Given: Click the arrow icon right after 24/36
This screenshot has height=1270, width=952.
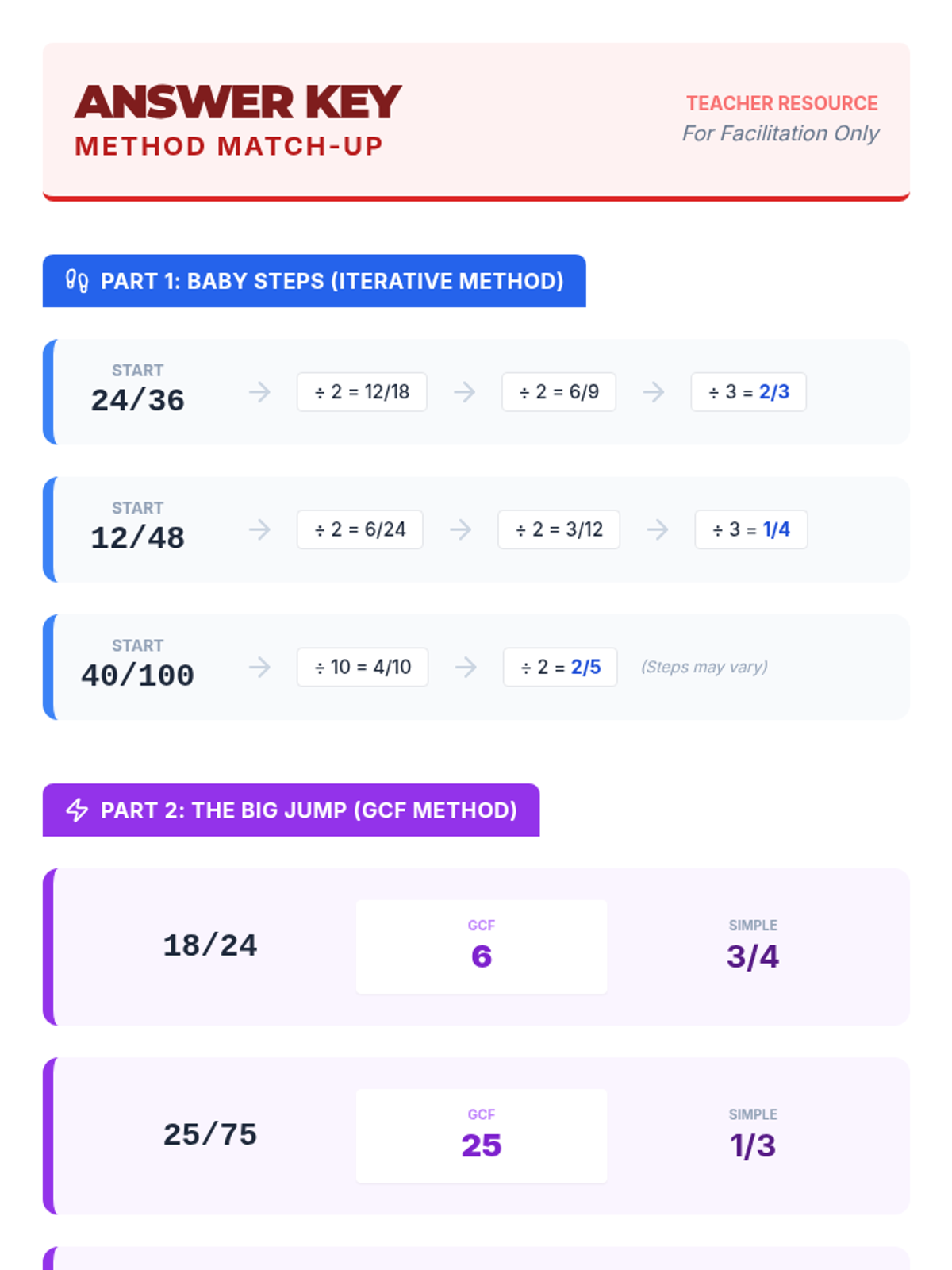Looking at the screenshot, I should click(x=259, y=392).
